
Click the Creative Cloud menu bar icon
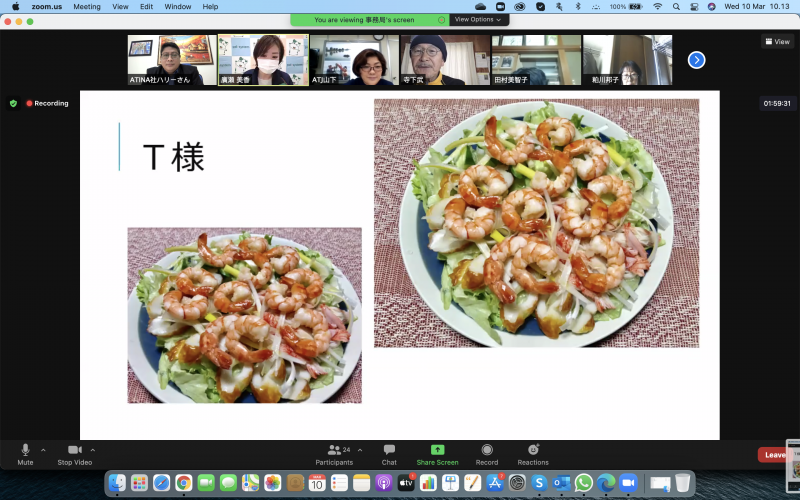click(520, 7)
